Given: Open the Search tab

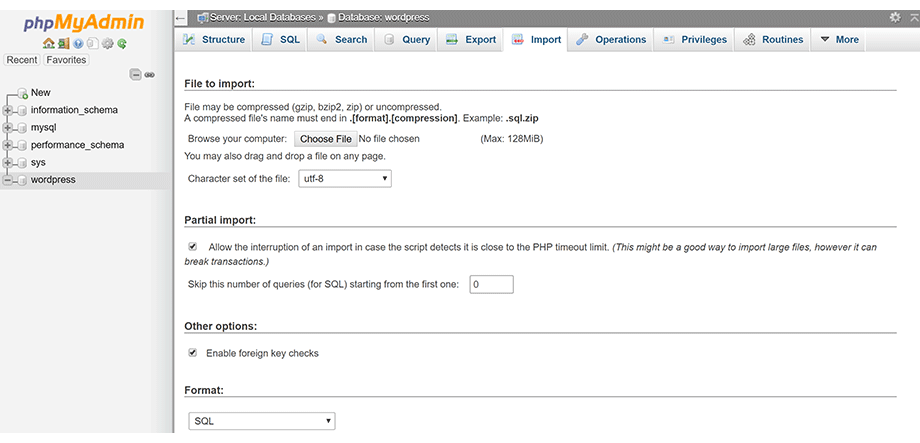Looking at the screenshot, I should 342,40.
